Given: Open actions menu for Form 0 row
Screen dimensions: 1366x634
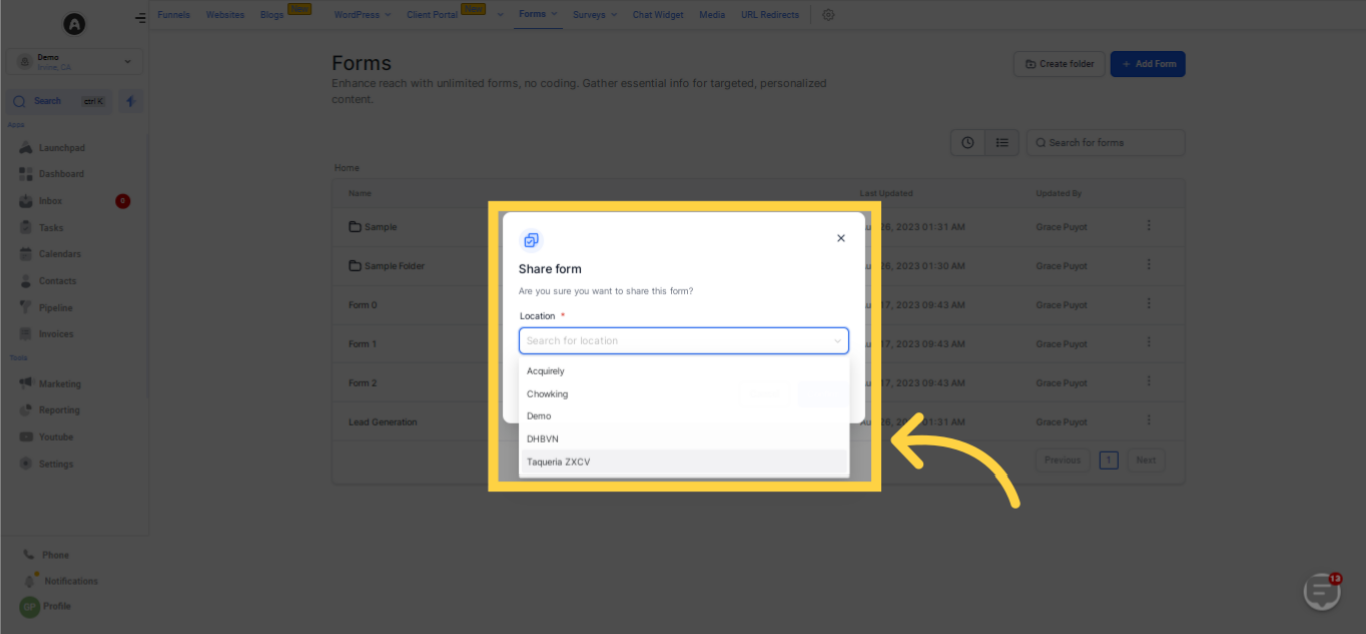Looking at the screenshot, I should pos(1149,304).
